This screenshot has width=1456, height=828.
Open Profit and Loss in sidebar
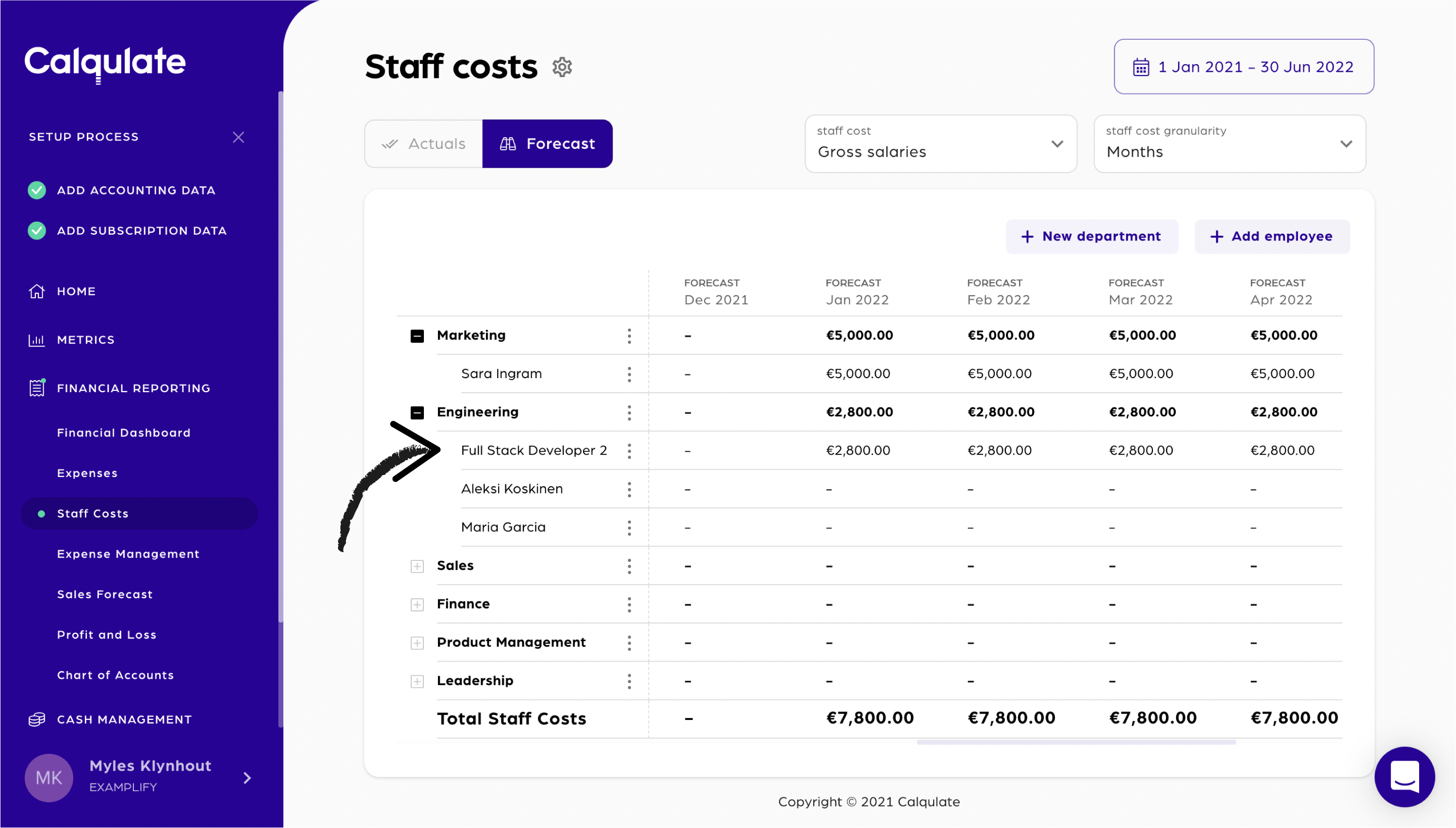tap(106, 635)
